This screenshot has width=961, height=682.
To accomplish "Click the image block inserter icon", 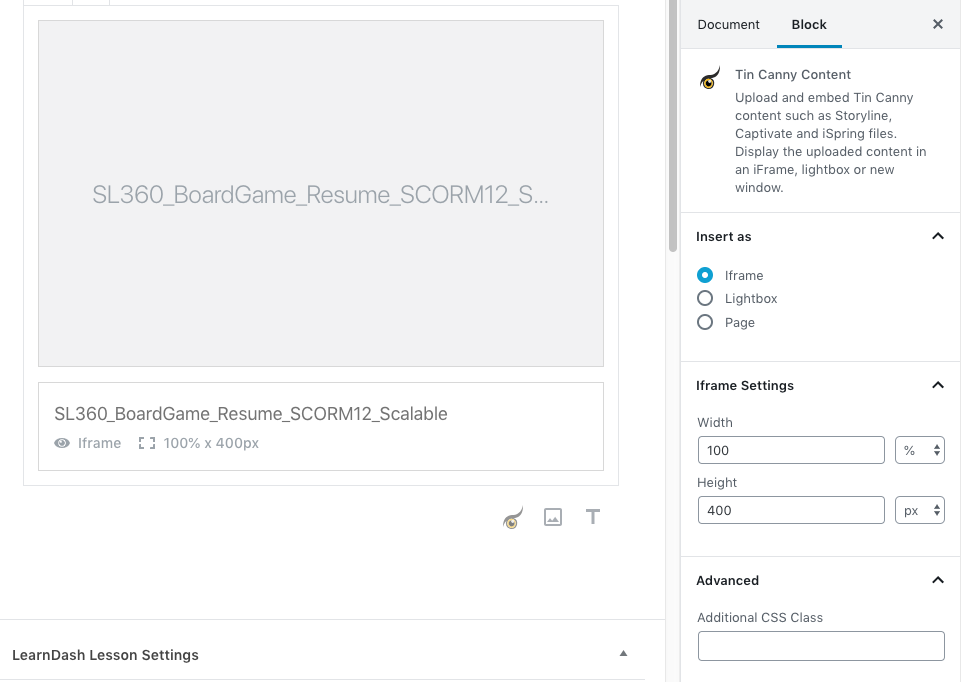I will [553, 517].
